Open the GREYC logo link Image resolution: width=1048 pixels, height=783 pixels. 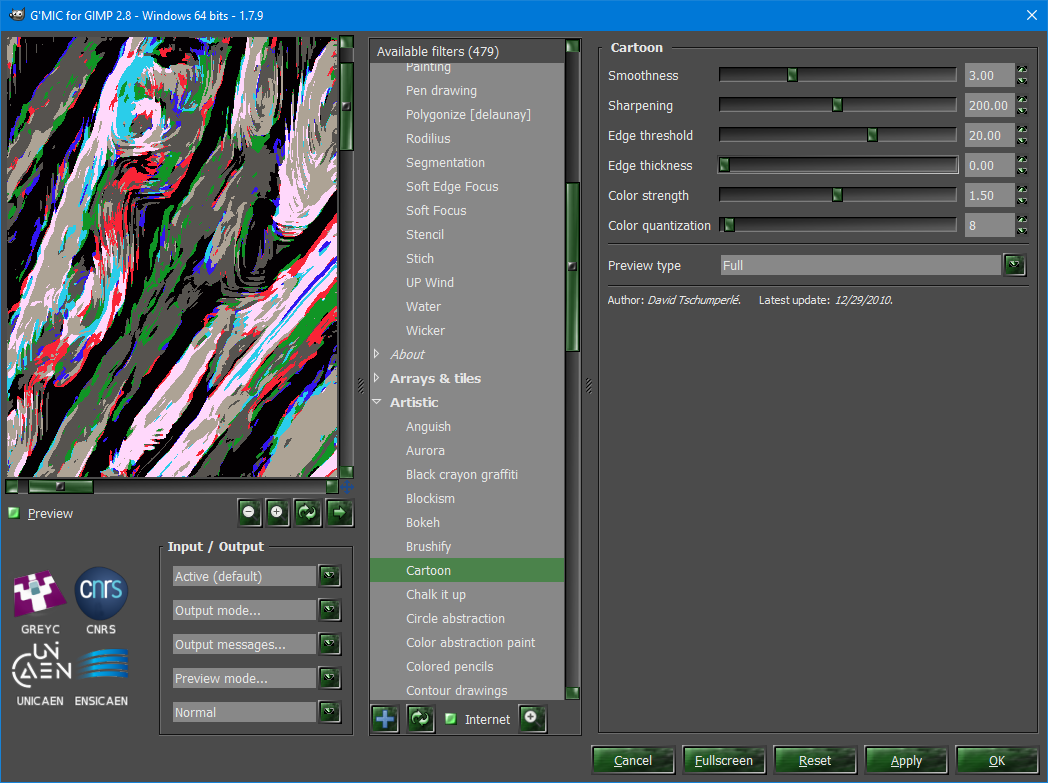pyautogui.click(x=40, y=601)
